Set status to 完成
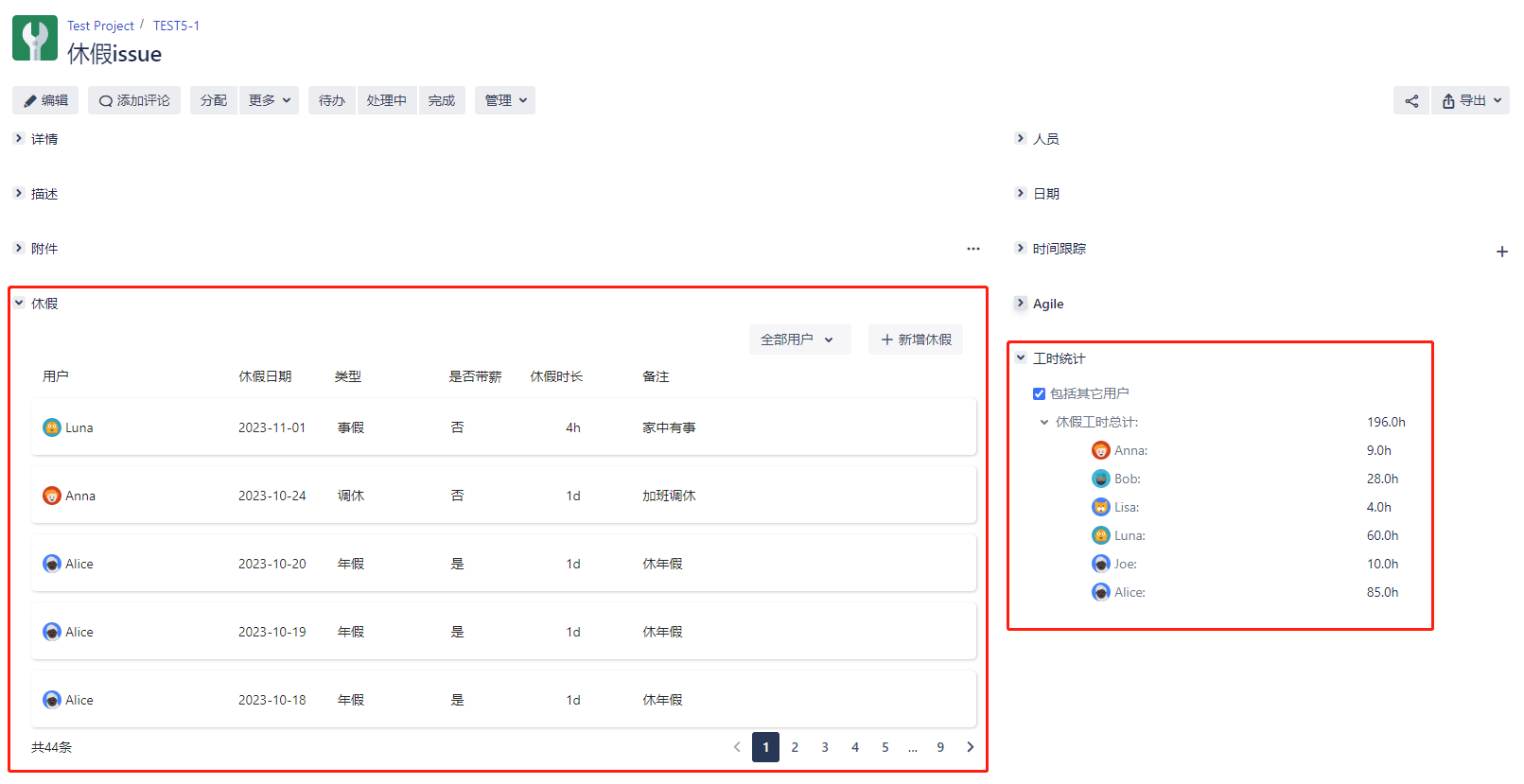Screen dimensions: 1524x784 pos(441,100)
